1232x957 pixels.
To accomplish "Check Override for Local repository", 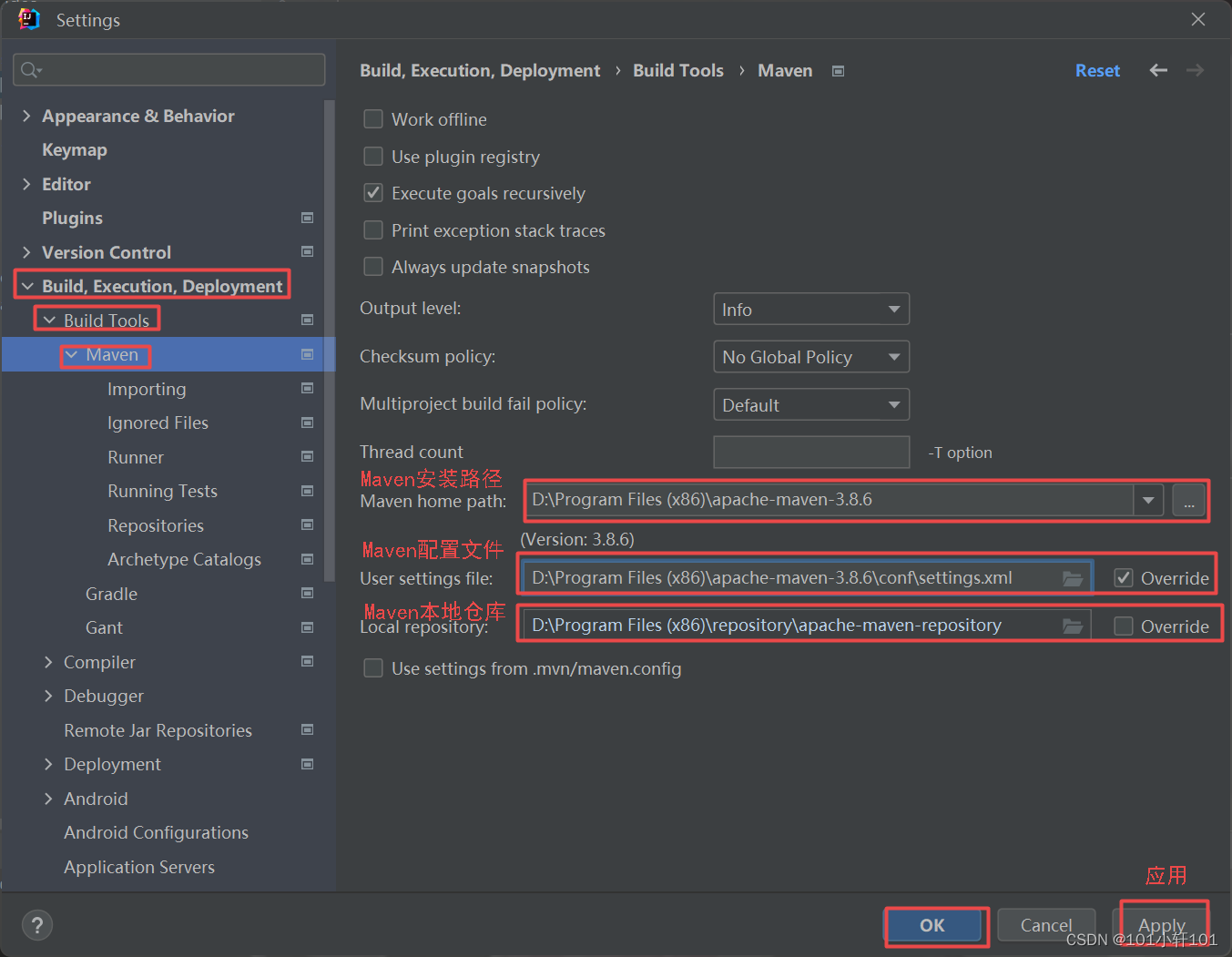I will point(1124,626).
